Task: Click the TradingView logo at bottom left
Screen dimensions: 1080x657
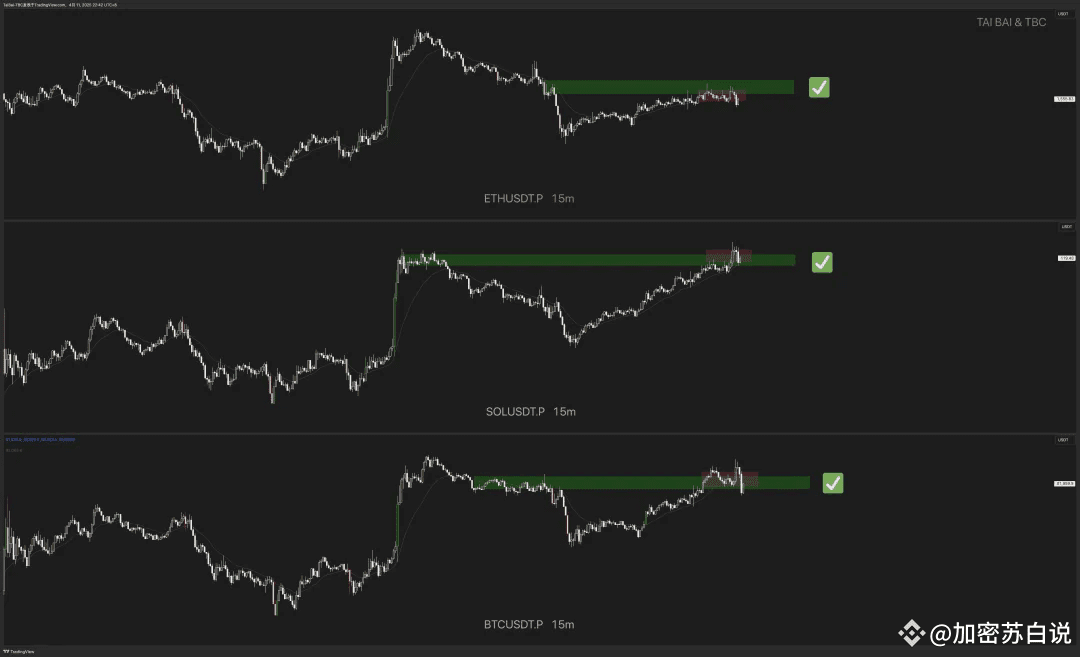Action: tap(19, 651)
